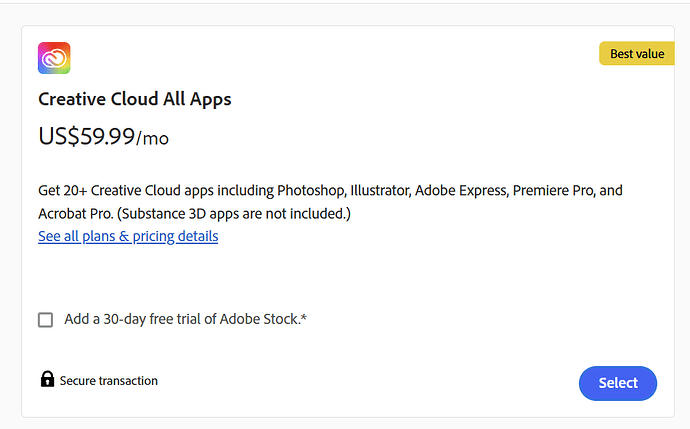Choose the plan with the blue Select button
The height and width of the screenshot is (429, 690).
[618, 383]
